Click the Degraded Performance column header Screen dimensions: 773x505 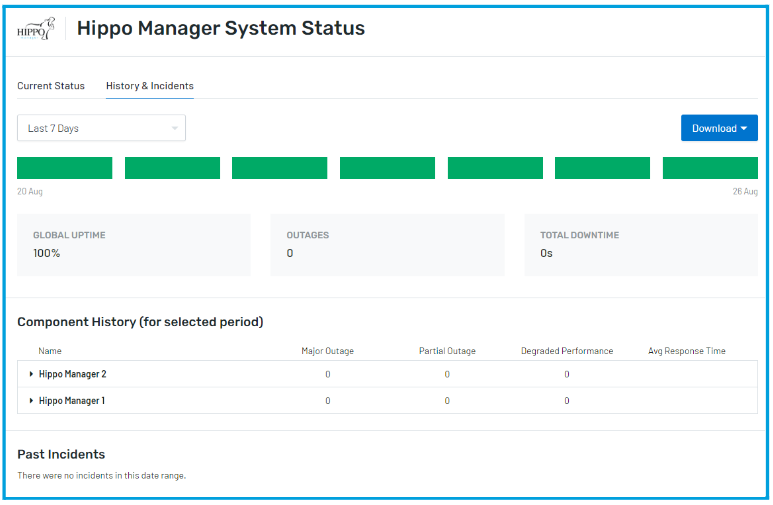[x=567, y=351]
